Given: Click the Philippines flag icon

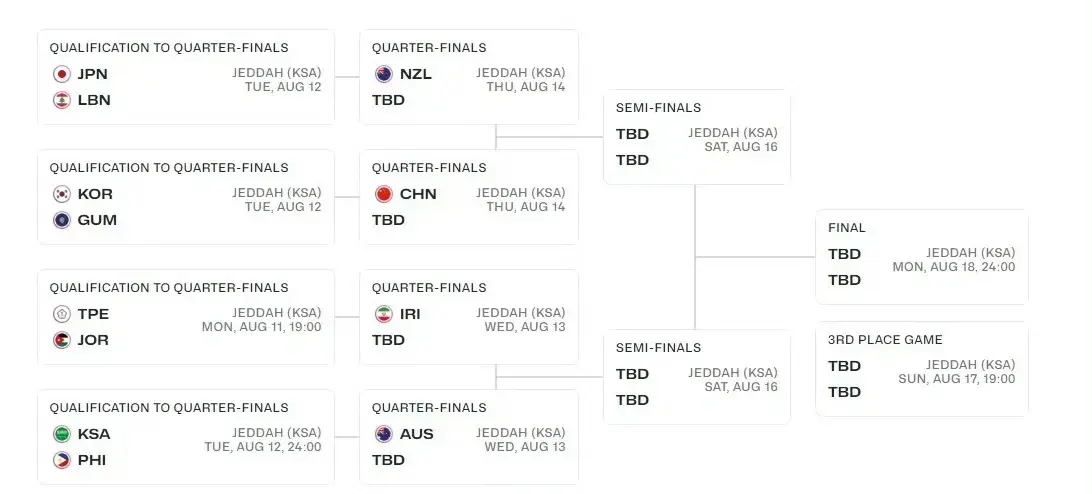Looking at the screenshot, I should coord(61,460).
